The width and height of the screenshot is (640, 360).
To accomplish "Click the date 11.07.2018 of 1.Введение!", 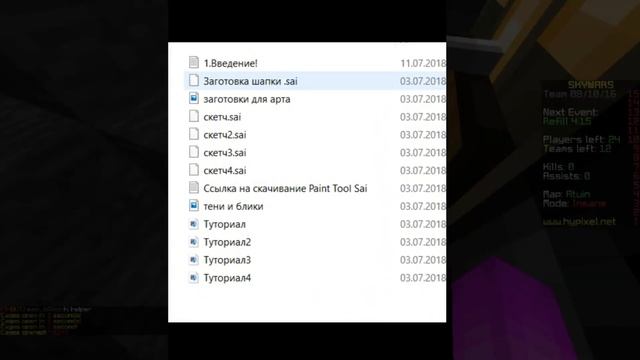I will click(x=423, y=63).
